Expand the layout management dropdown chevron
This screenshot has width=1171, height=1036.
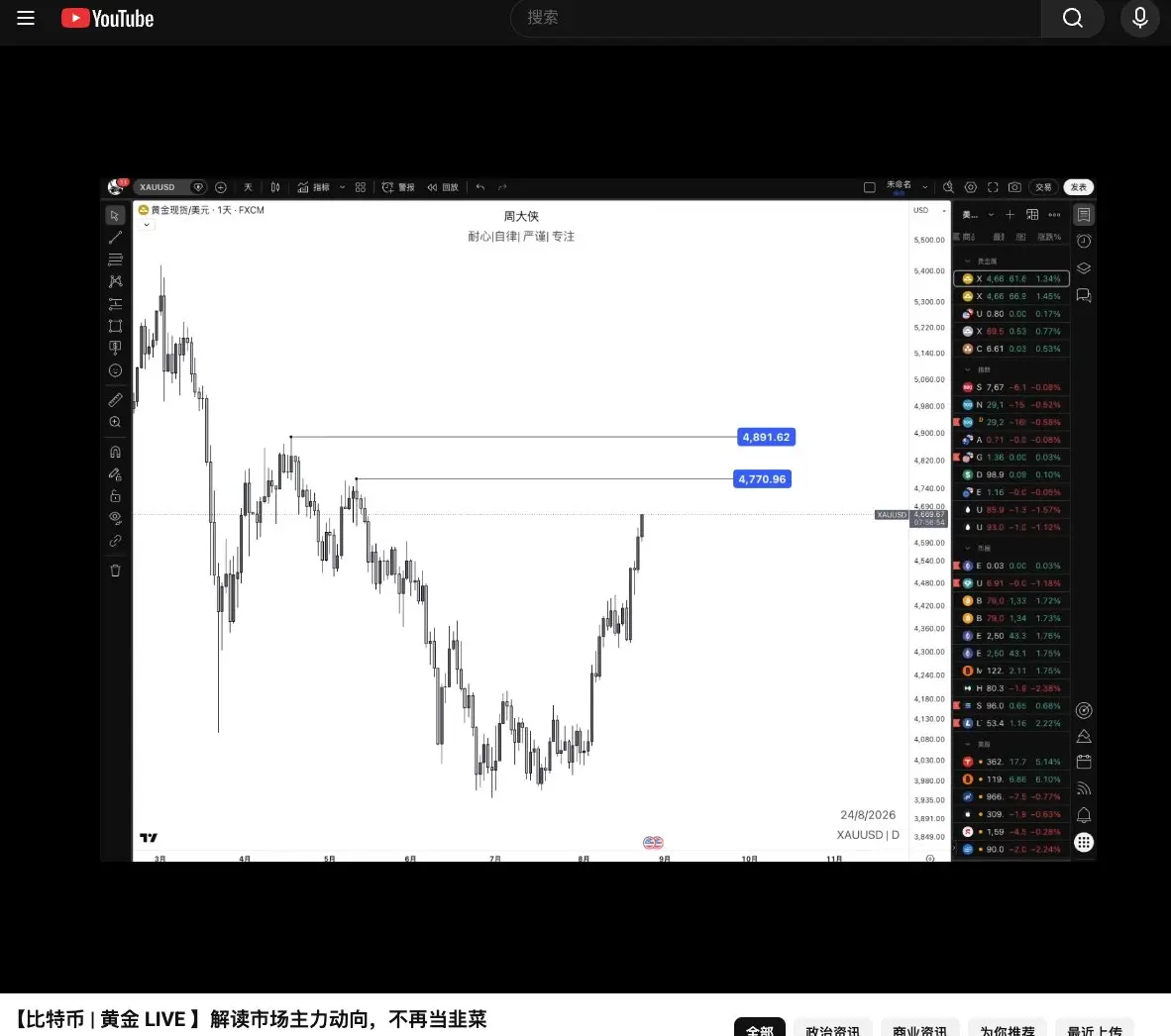point(924,187)
